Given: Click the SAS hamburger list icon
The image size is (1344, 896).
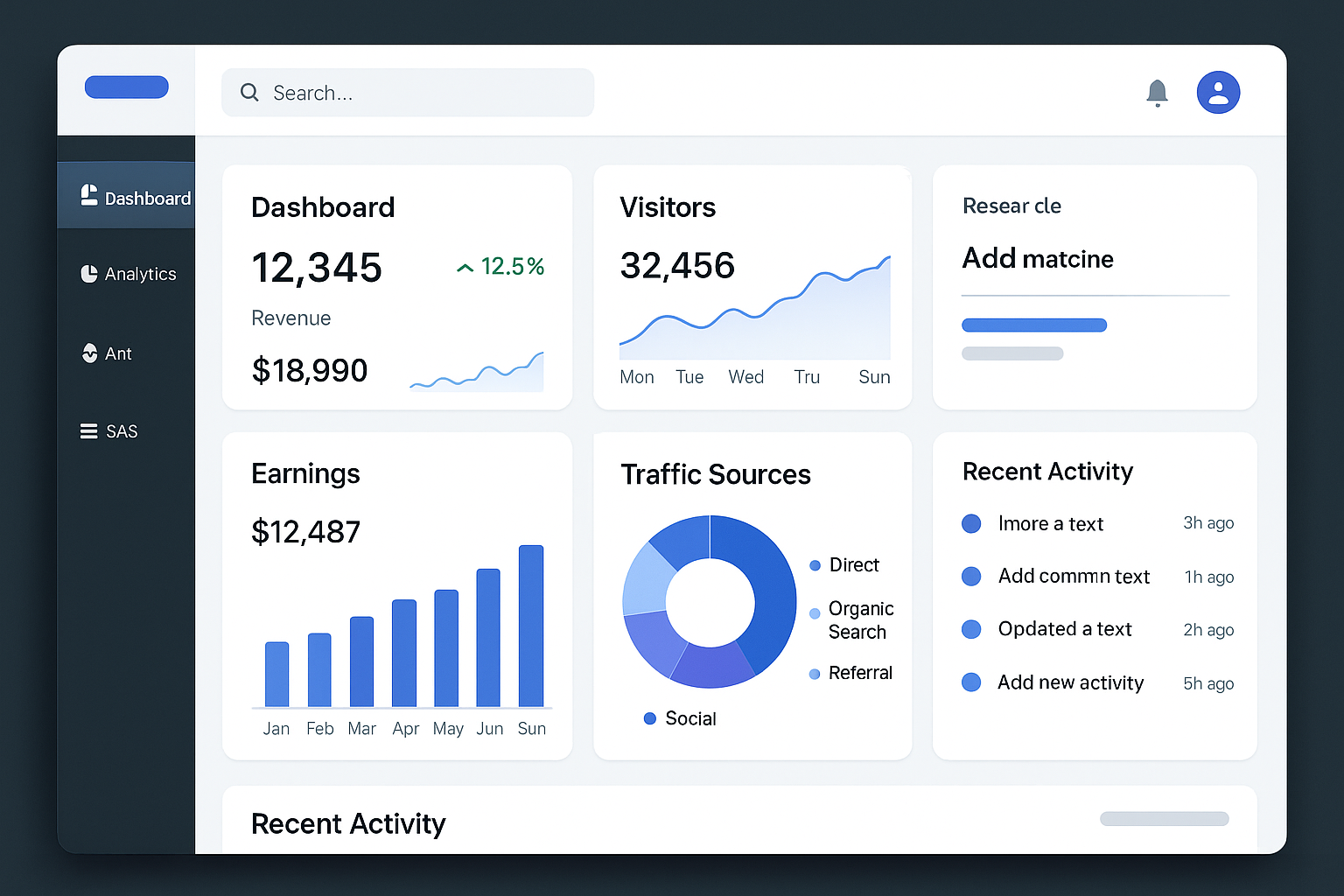Looking at the screenshot, I should 88,431.
